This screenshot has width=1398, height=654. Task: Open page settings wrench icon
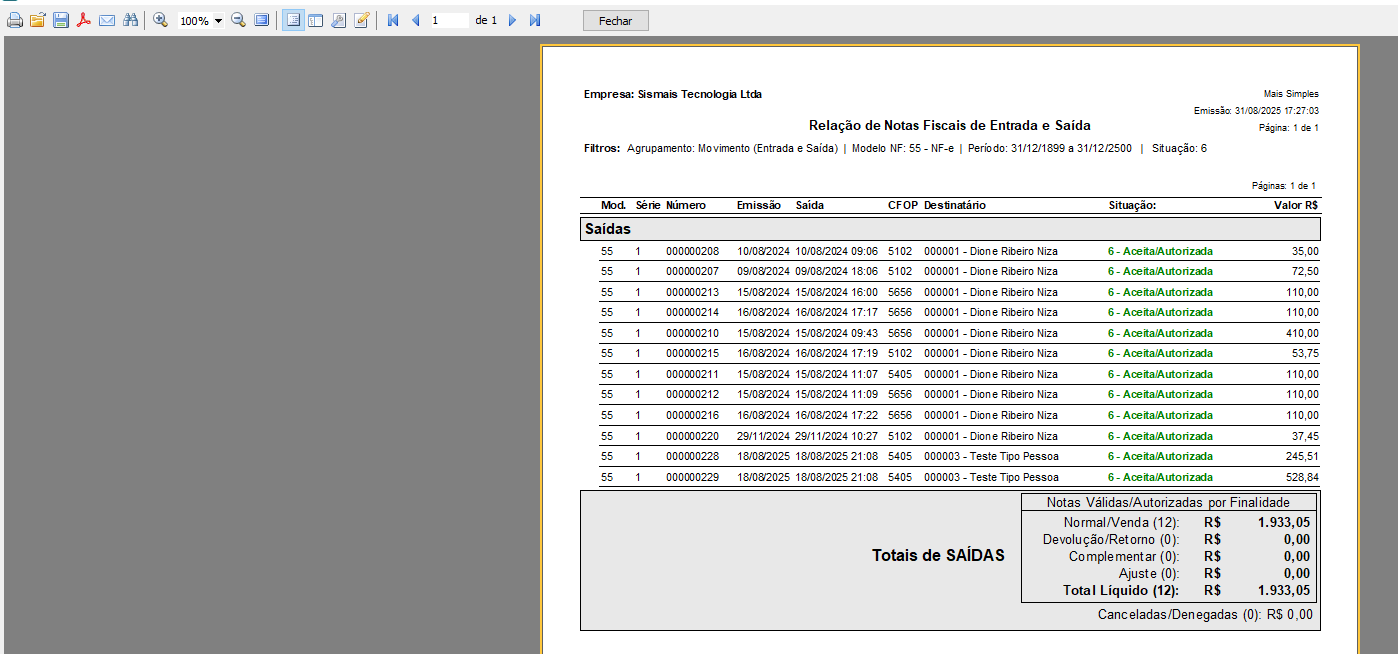click(x=339, y=20)
